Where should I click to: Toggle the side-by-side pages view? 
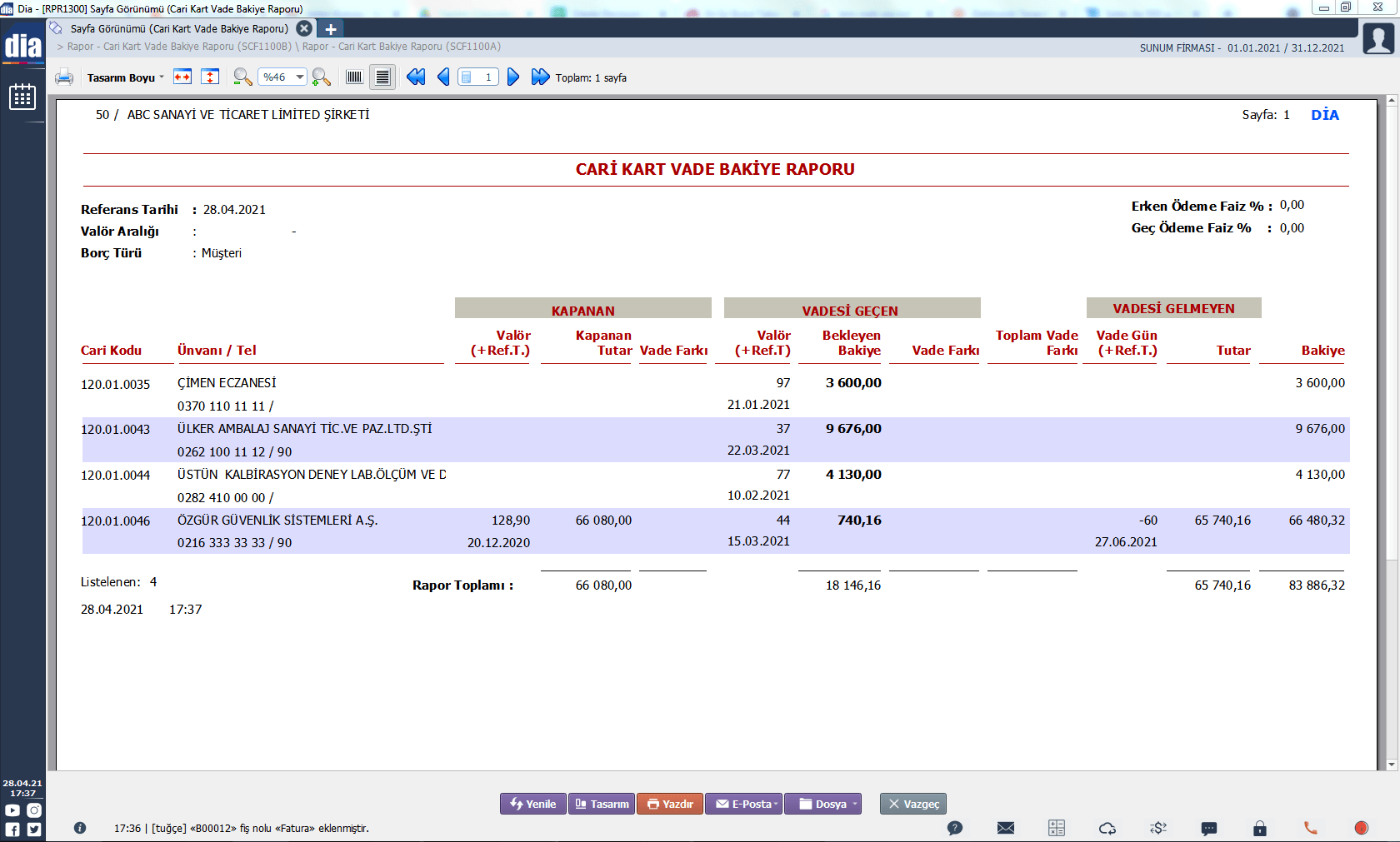pos(354,77)
